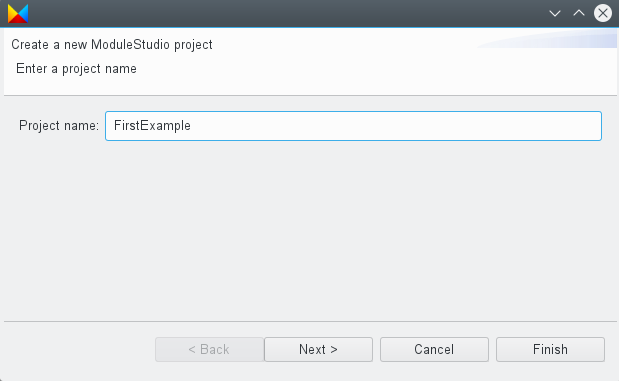Click the blue banner graphic in header
This screenshot has height=381, width=619.
[547, 39]
